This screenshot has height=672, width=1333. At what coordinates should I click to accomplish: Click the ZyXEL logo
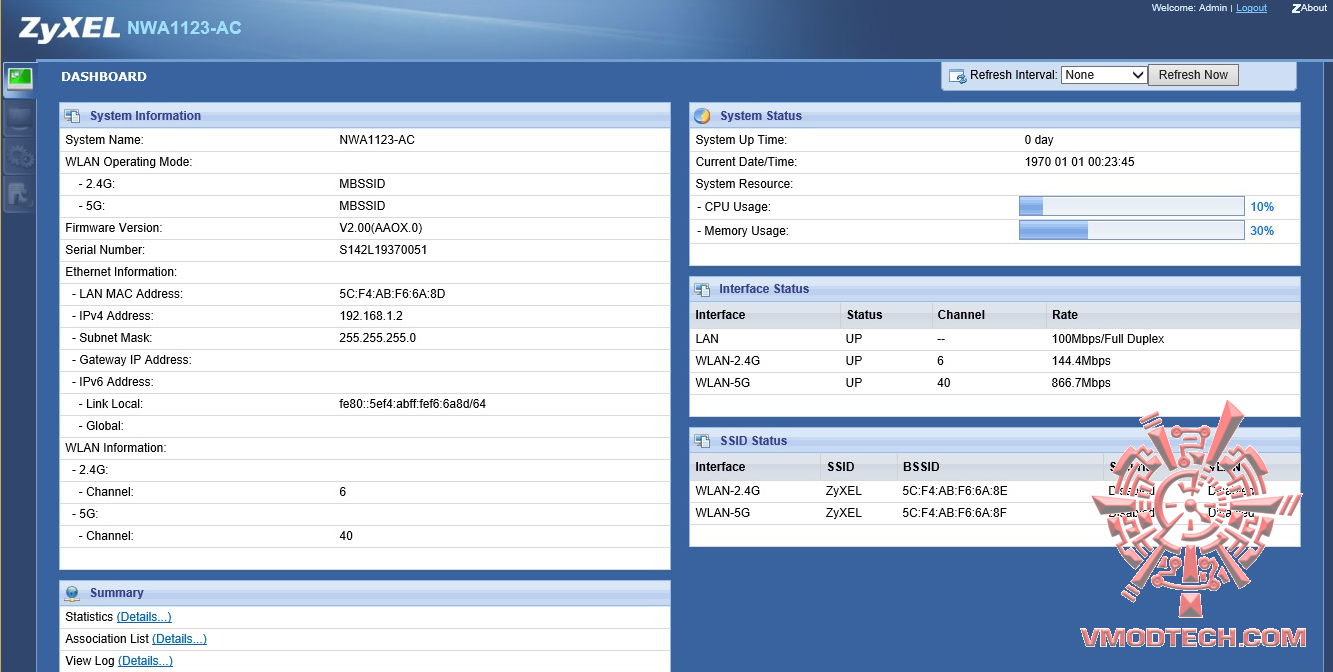68,29
